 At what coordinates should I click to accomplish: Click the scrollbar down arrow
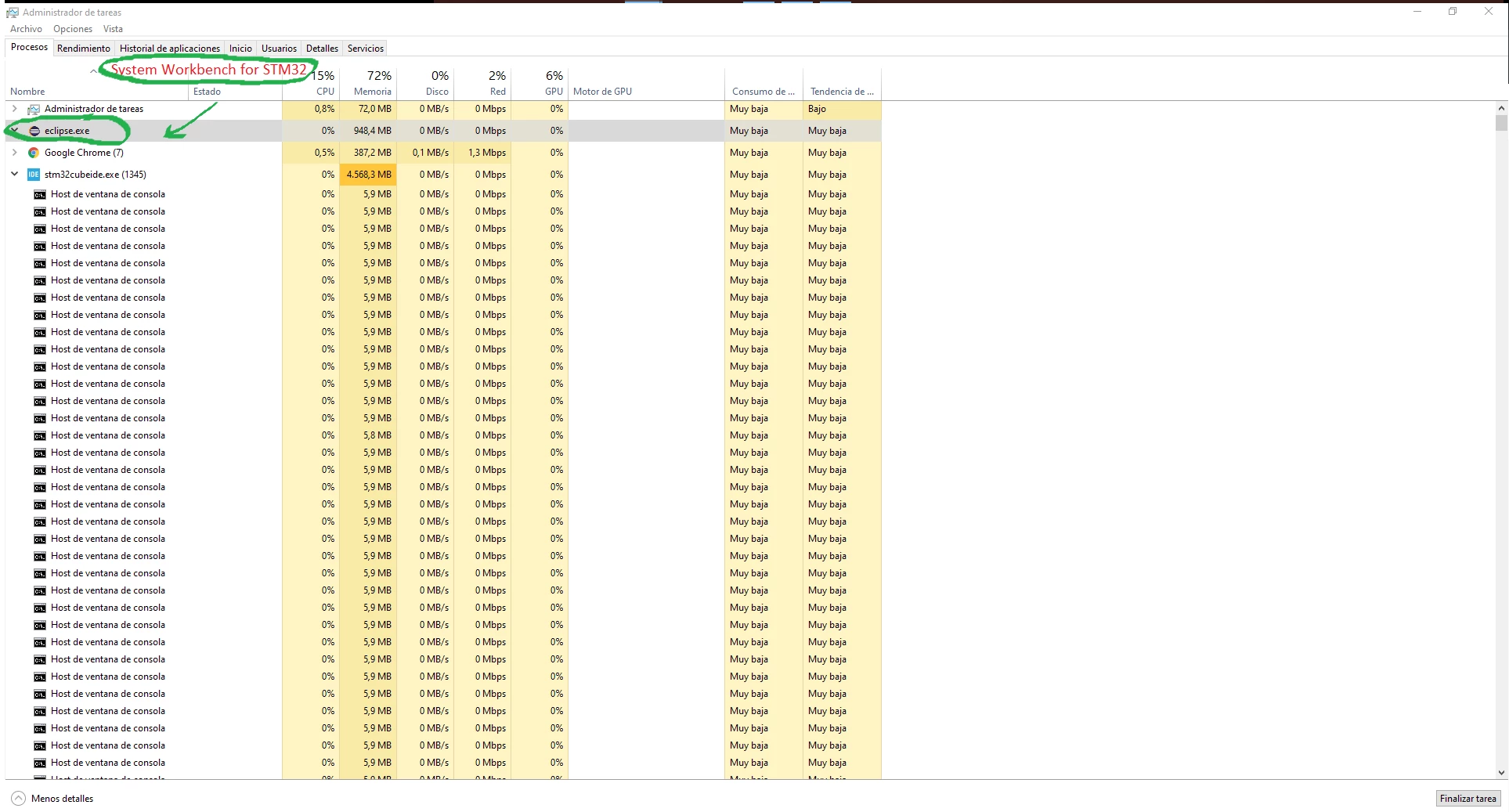tap(1501, 773)
